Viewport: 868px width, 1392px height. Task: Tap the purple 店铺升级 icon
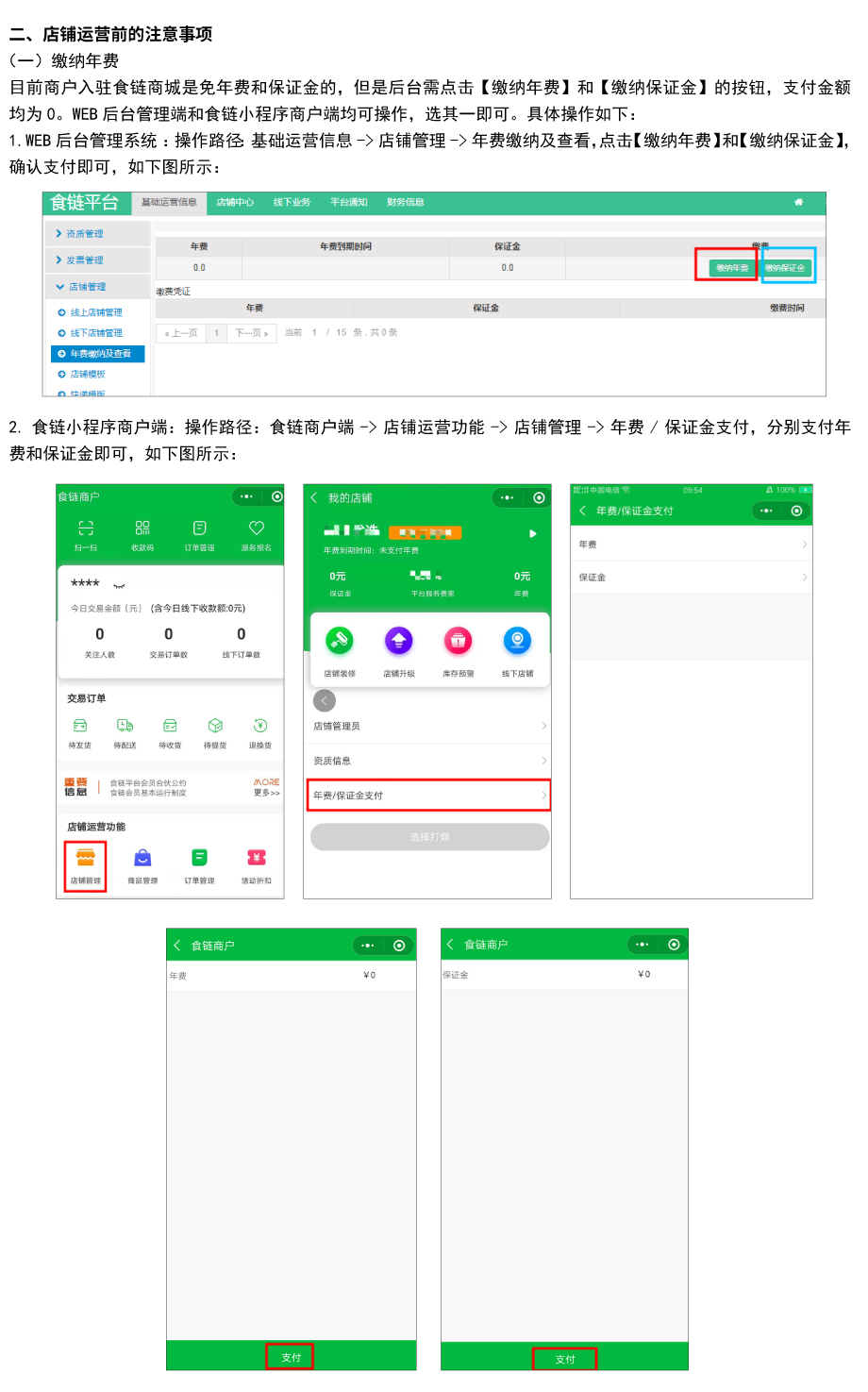[x=398, y=642]
